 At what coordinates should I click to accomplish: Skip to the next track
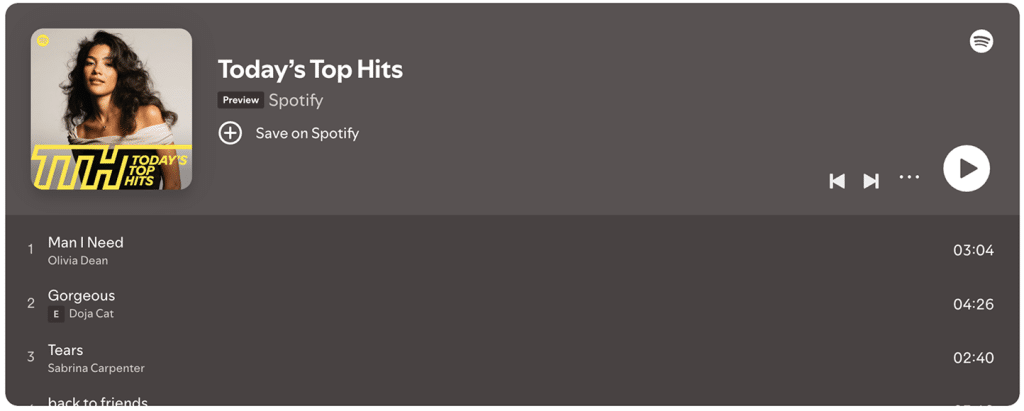(871, 181)
